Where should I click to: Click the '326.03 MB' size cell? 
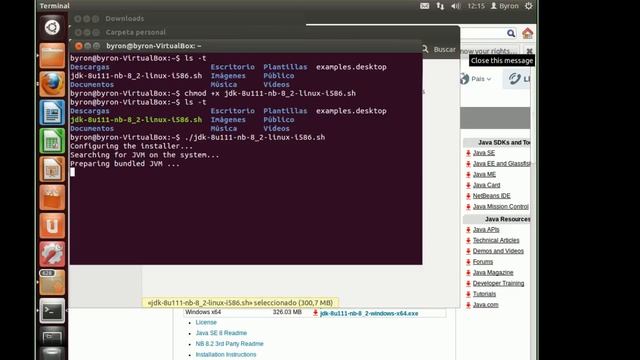287,312
